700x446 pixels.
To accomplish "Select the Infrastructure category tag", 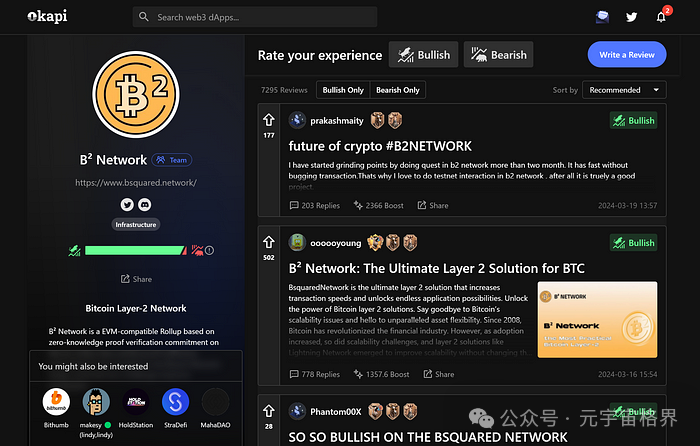I will (x=136, y=225).
